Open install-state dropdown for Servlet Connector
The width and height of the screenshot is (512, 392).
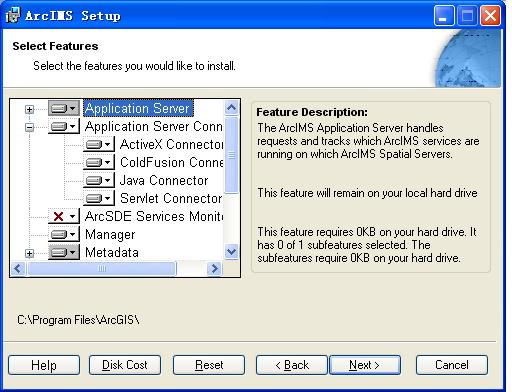coord(99,198)
